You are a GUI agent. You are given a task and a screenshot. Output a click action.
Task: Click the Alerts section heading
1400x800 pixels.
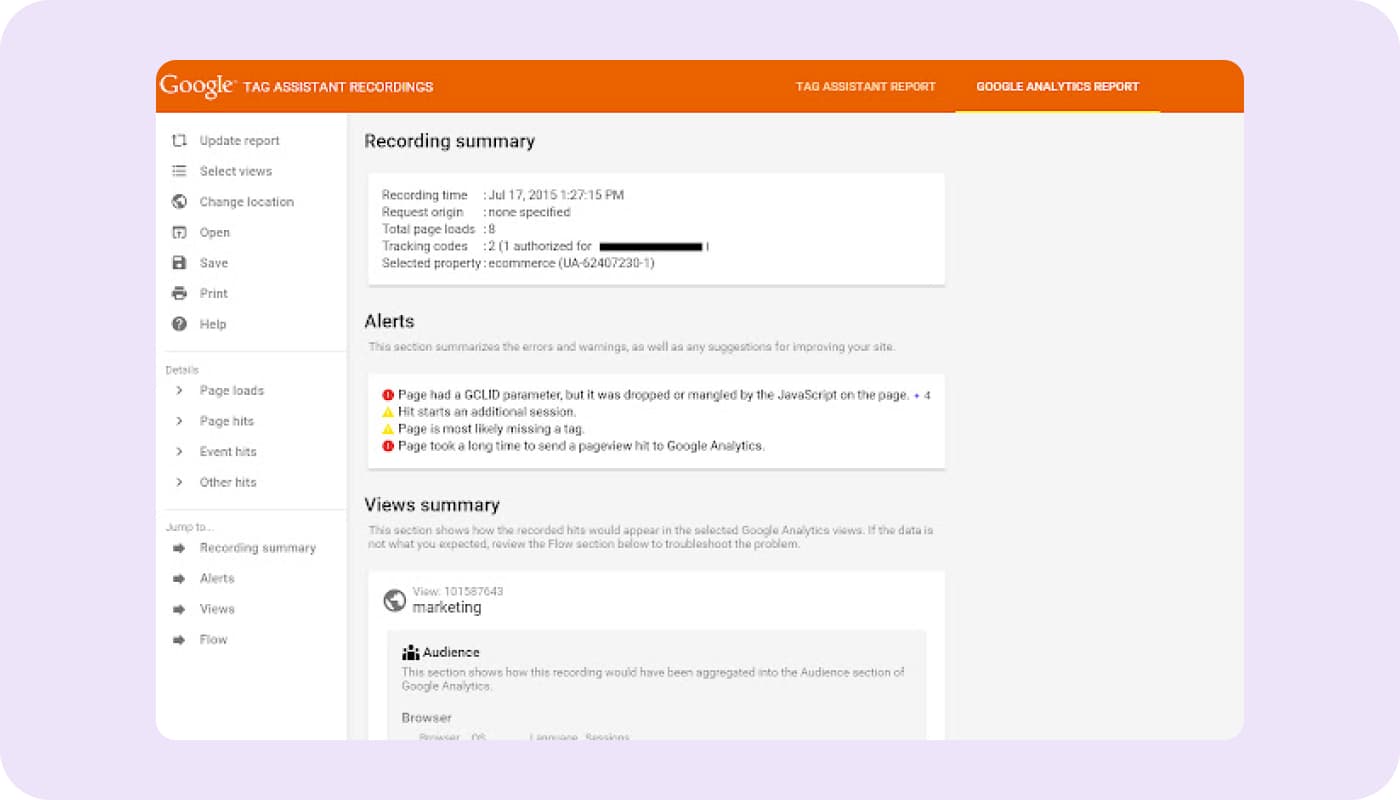pos(390,322)
